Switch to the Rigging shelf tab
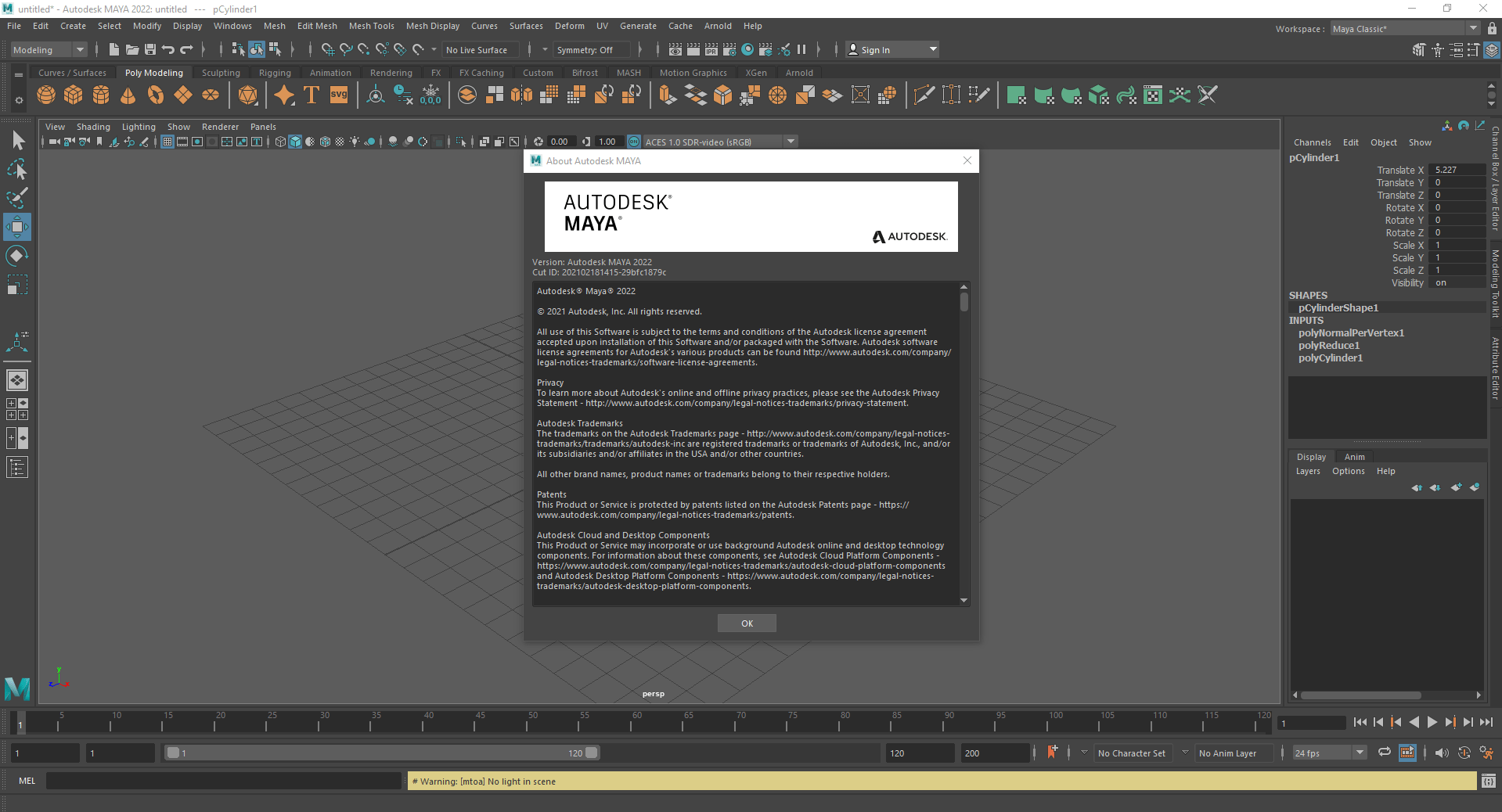Image resolution: width=1502 pixels, height=812 pixels. [275, 73]
